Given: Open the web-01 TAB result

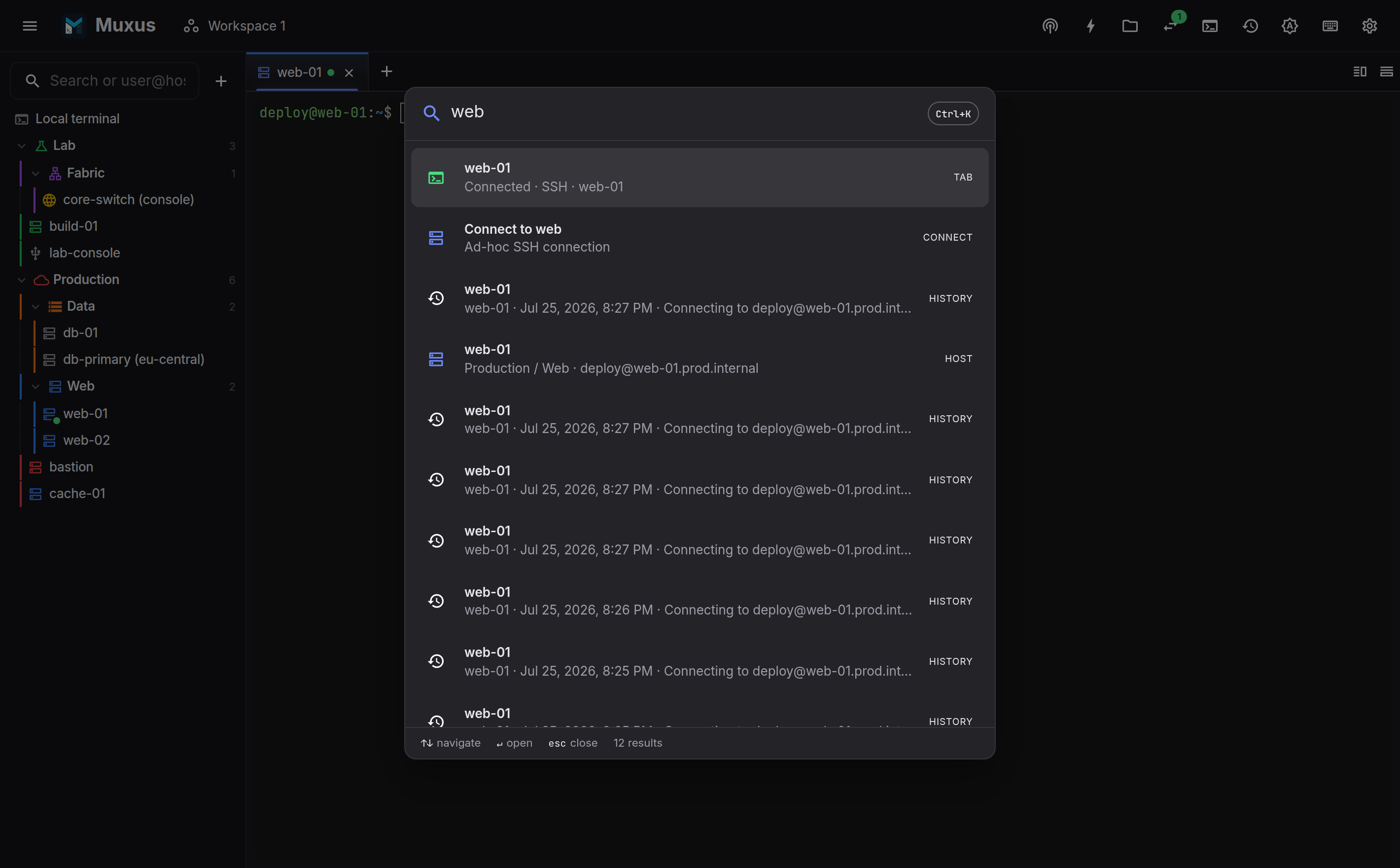Looking at the screenshot, I should pyautogui.click(x=700, y=178).
